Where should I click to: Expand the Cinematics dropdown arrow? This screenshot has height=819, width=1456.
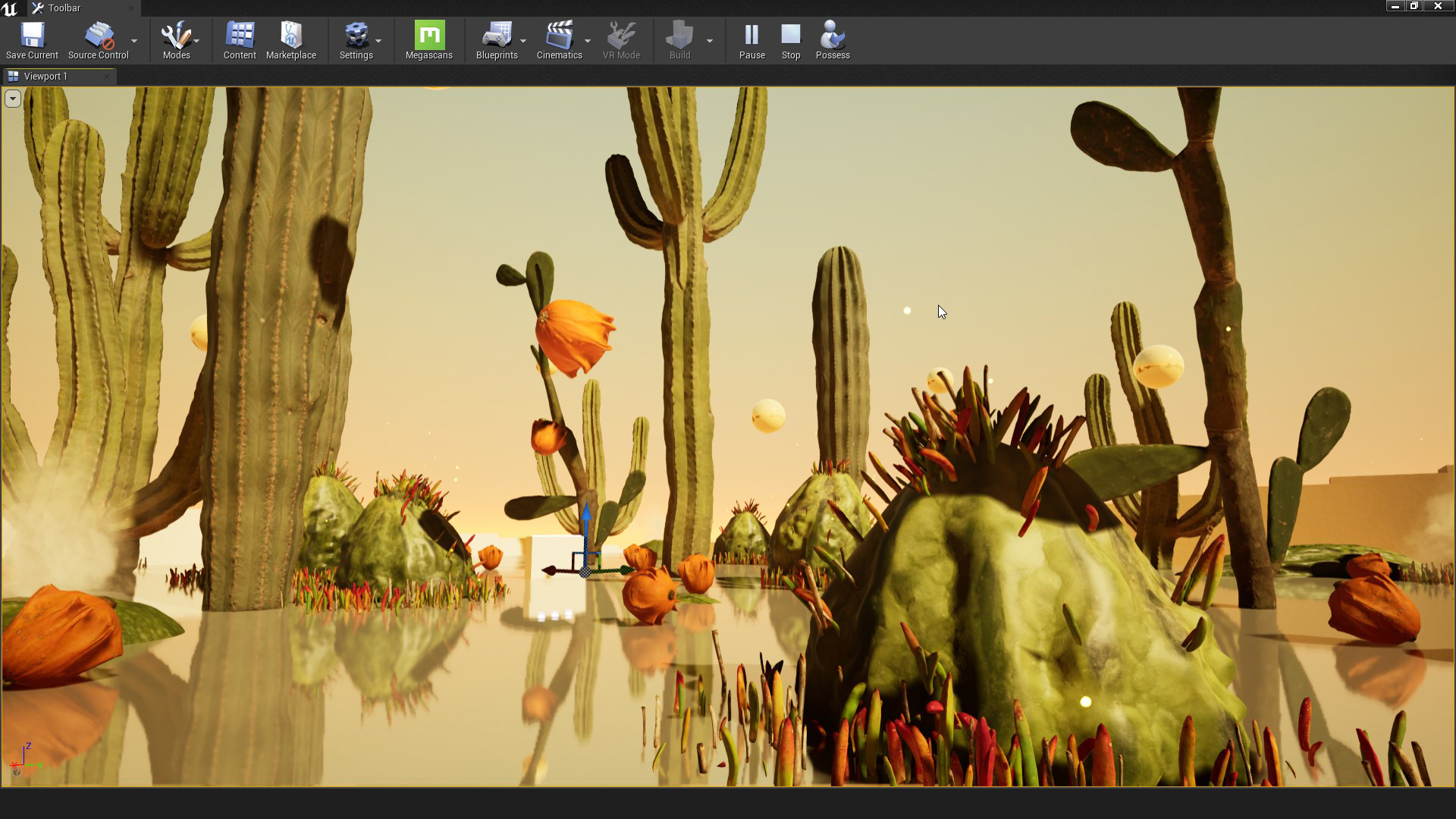(588, 41)
